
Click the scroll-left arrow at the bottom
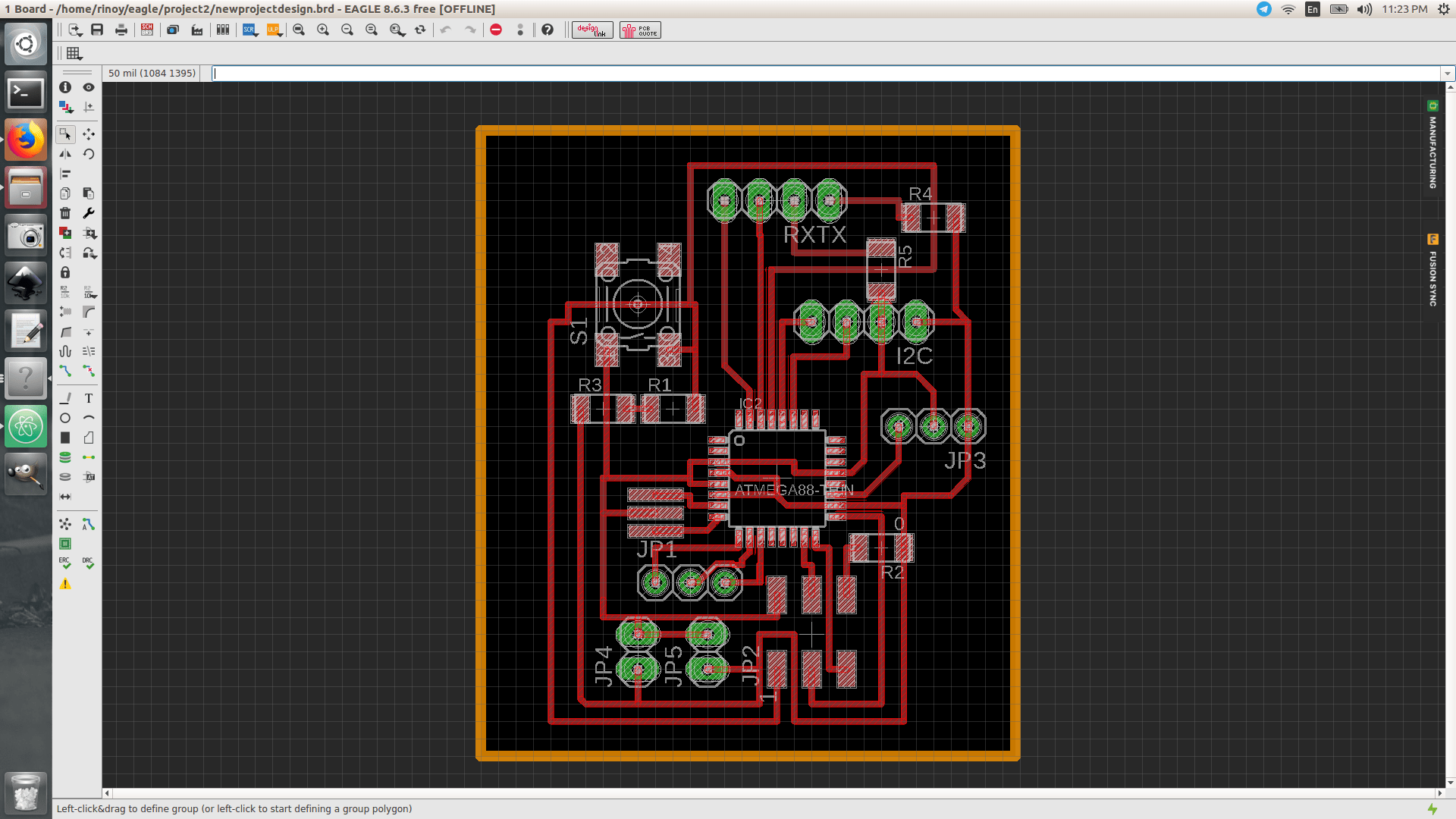pyautogui.click(x=107, y=793)
